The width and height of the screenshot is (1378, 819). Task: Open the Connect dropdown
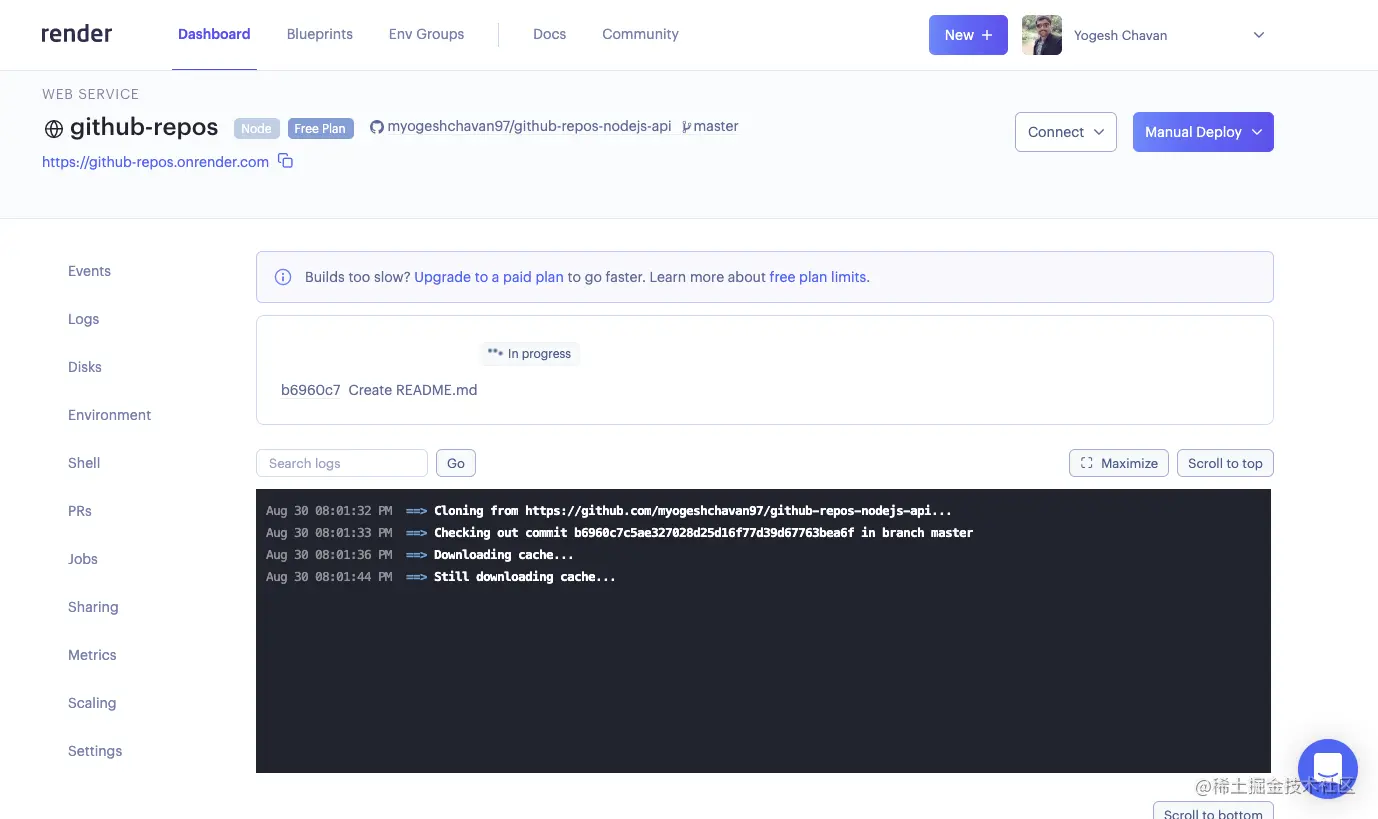pos(1065,131)
